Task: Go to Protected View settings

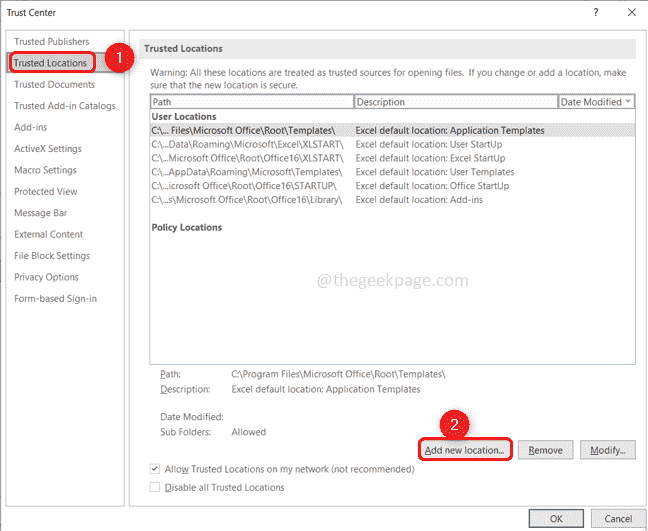Action: 45,192
